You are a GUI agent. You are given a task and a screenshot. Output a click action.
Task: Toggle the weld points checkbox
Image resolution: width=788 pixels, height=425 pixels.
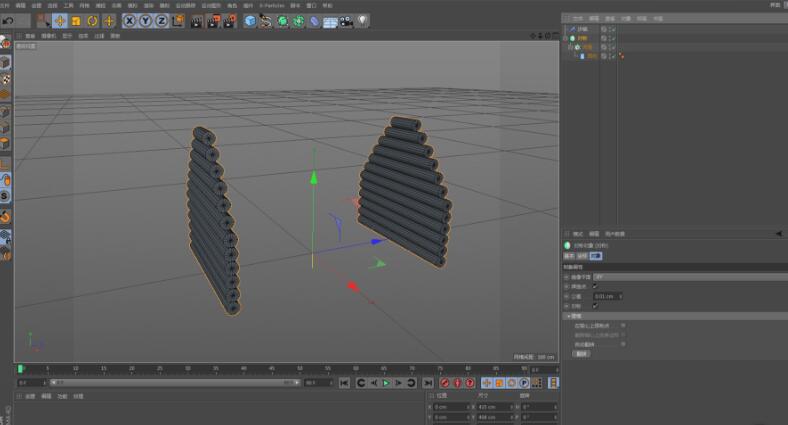[595, 286]
